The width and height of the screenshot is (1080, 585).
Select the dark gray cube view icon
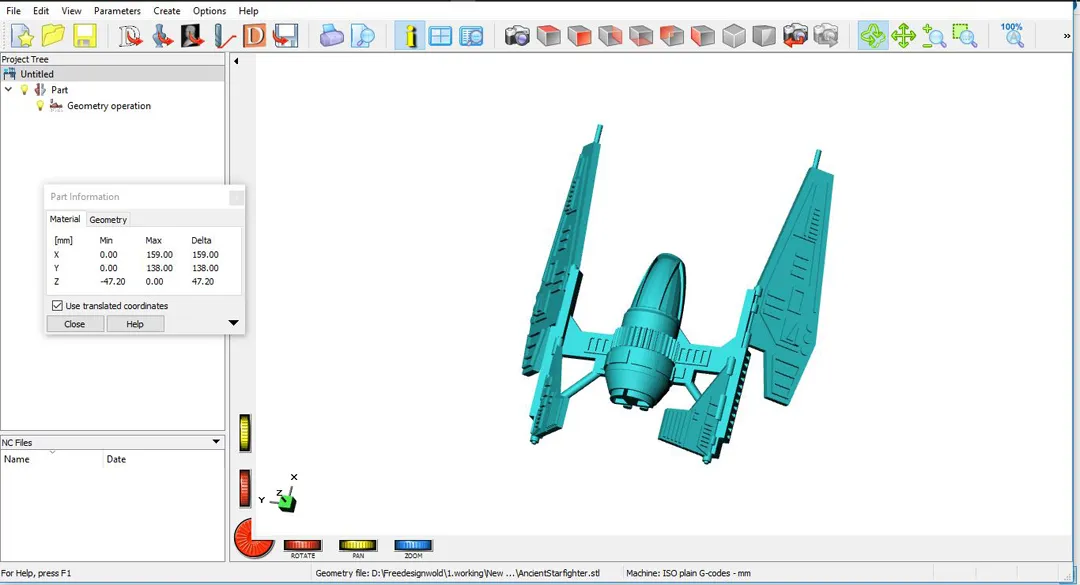coord(764,36)
